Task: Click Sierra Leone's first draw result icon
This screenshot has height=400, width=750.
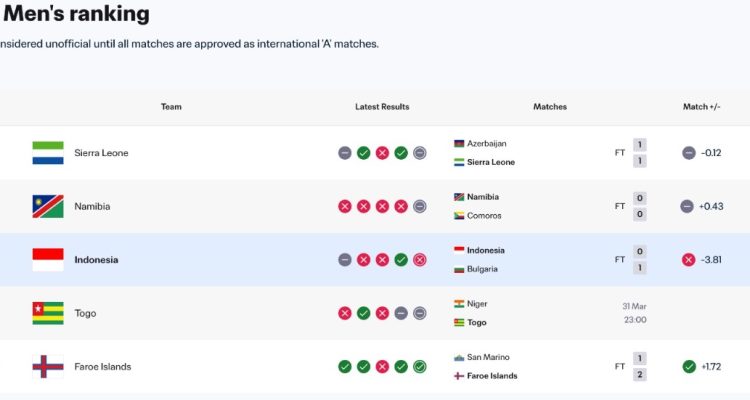Action: [345, 153]
